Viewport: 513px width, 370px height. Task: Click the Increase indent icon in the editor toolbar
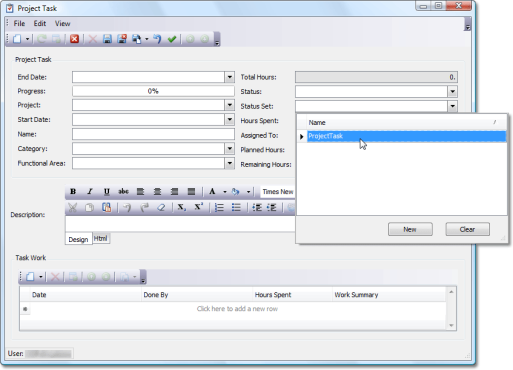pos(272,207)
